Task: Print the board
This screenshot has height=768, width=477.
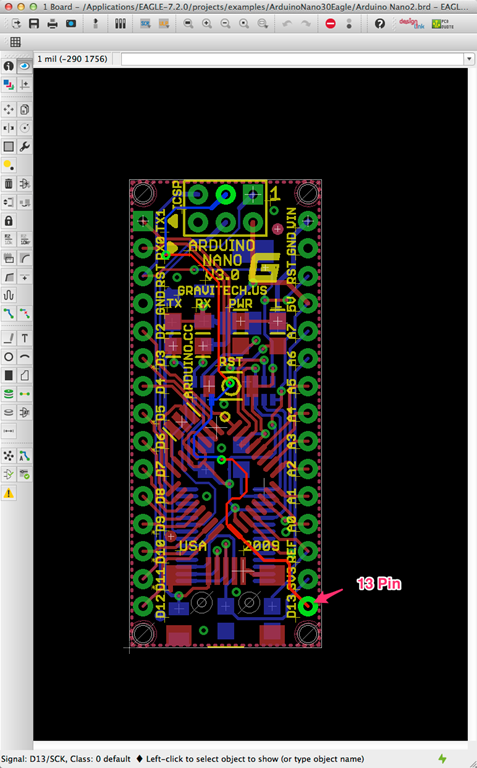Action: [52, 24]
